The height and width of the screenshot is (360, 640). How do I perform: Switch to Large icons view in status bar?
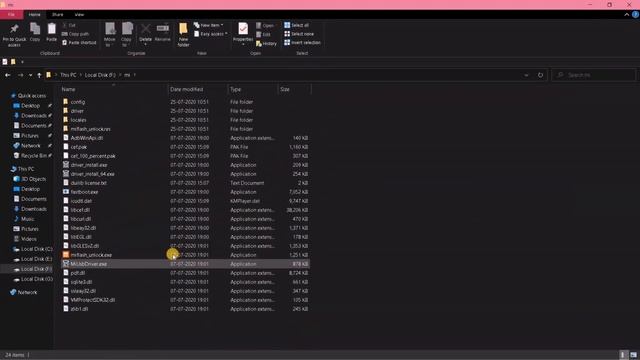coord(633,355)
